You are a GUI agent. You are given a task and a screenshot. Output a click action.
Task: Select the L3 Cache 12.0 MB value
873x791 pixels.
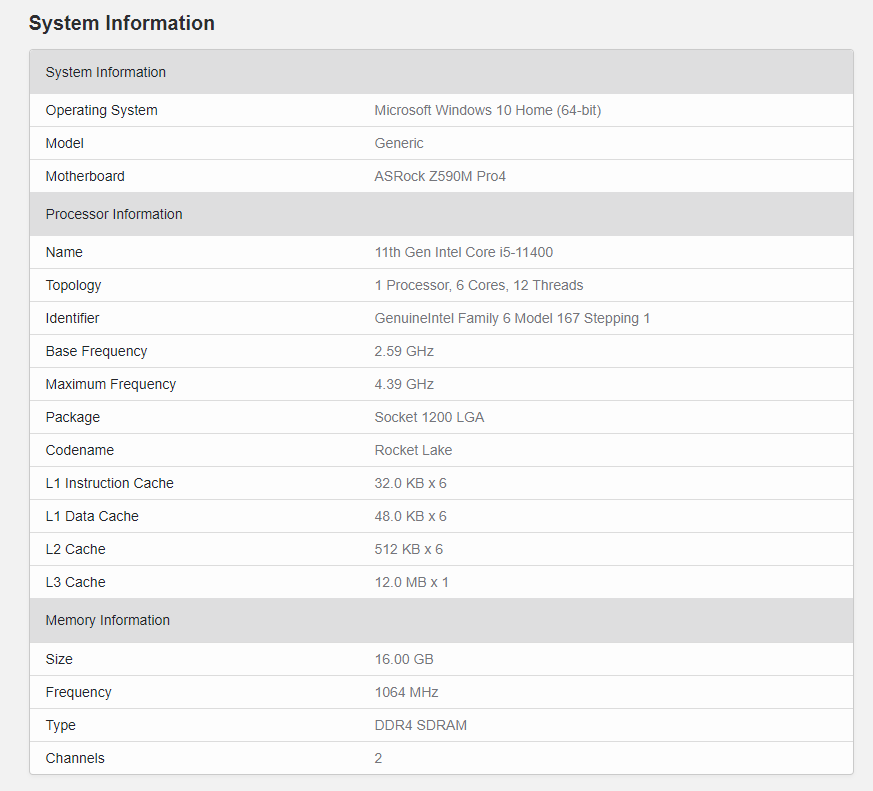pyautogui.click(x=411, y=582)
